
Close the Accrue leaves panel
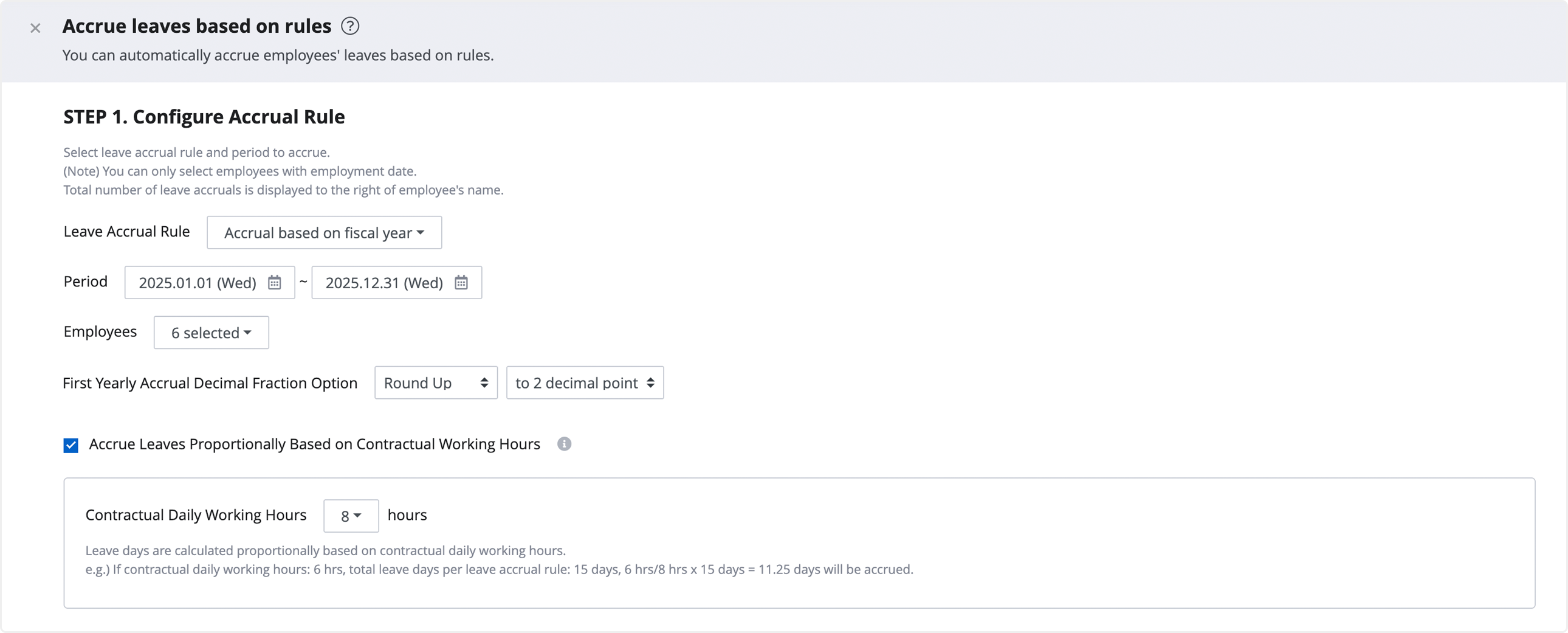(x=35, y=28)
